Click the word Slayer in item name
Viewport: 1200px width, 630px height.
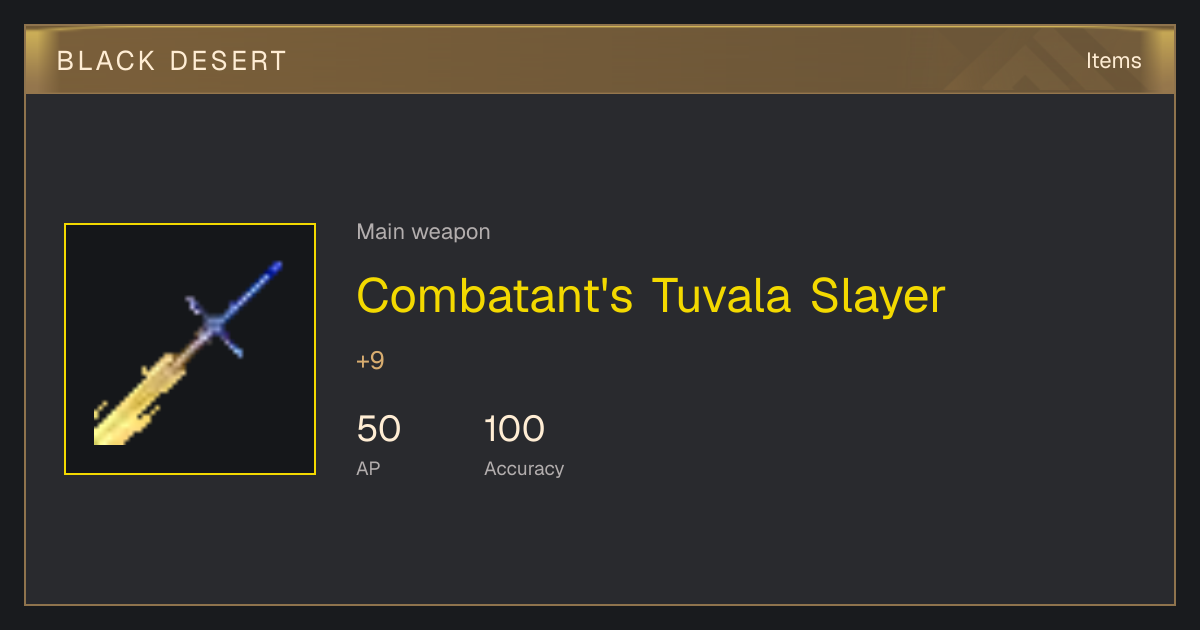[877, 298]
